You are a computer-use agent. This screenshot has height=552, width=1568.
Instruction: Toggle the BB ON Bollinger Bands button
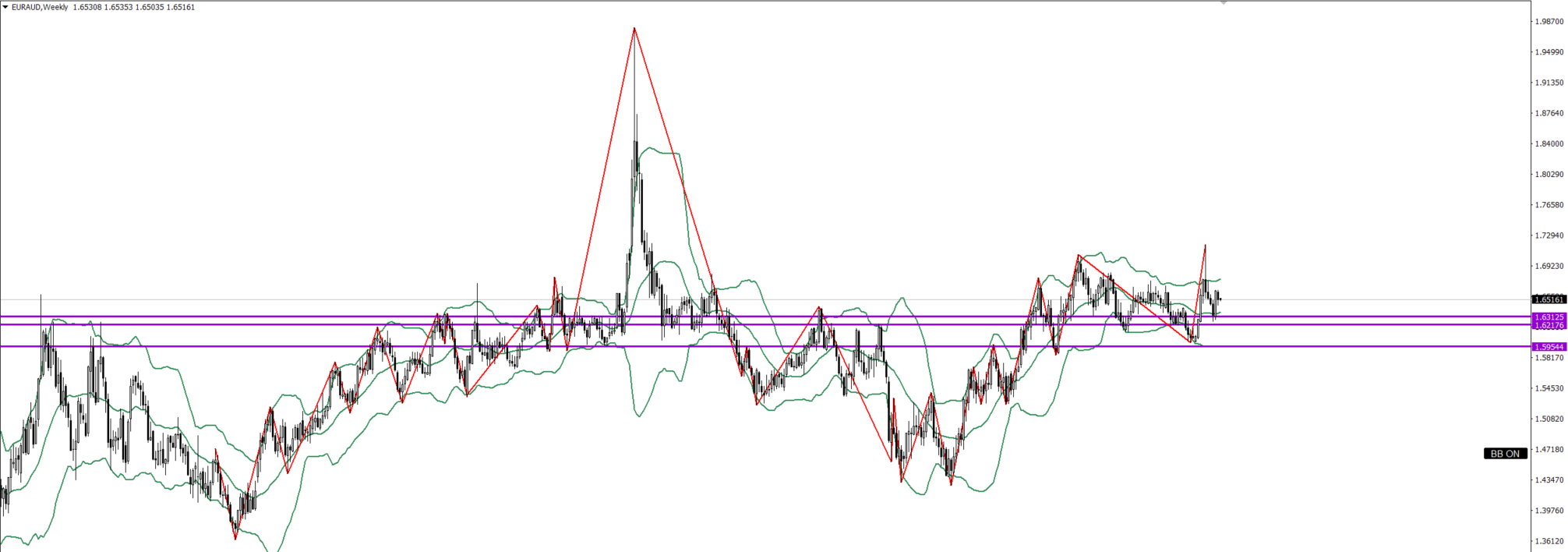pyautogui.click(x=1505, y=454)
